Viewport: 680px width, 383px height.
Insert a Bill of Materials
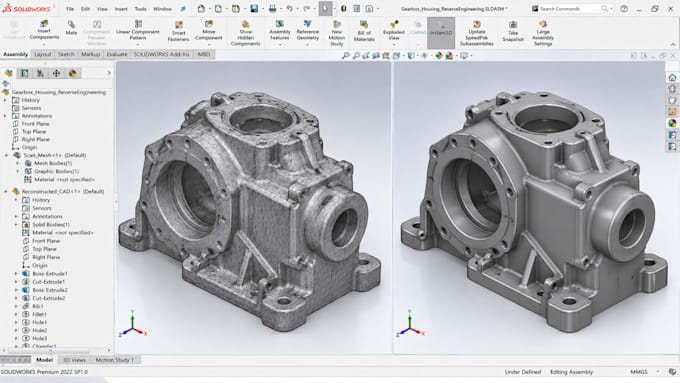tap(364, 31)
